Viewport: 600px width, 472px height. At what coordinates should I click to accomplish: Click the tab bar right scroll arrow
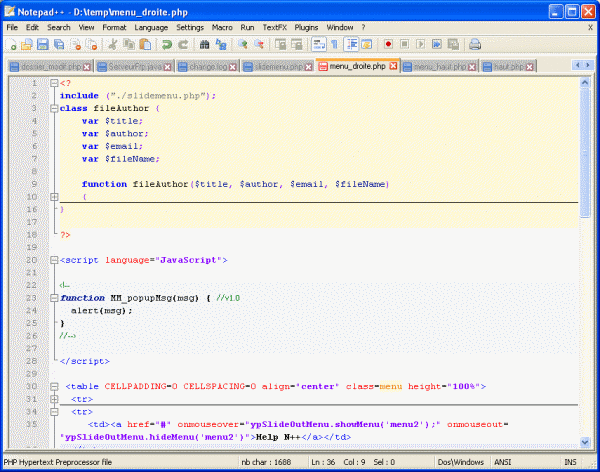coord(588,65)
